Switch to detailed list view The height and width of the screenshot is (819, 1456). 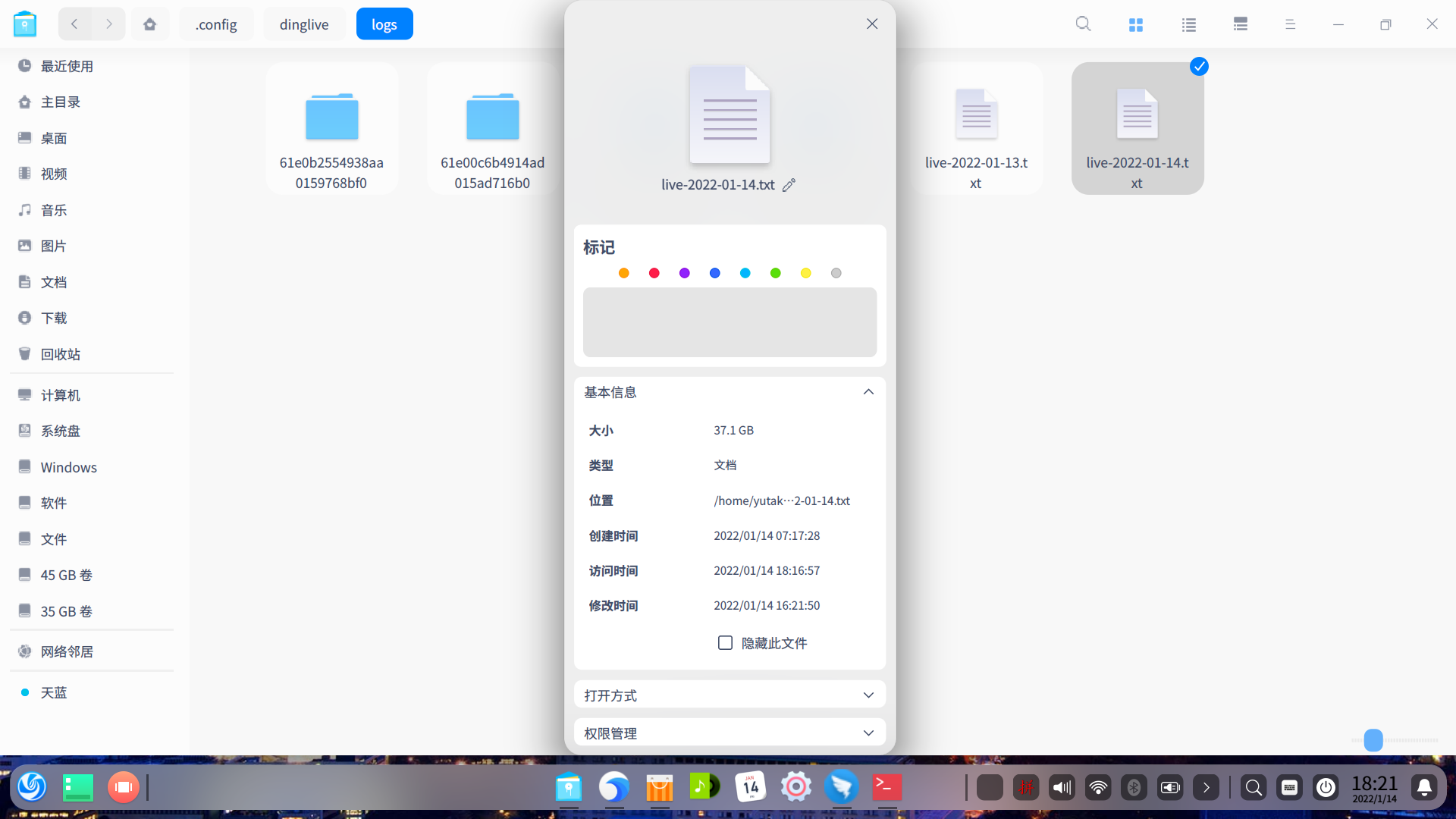coord(1239,24)
